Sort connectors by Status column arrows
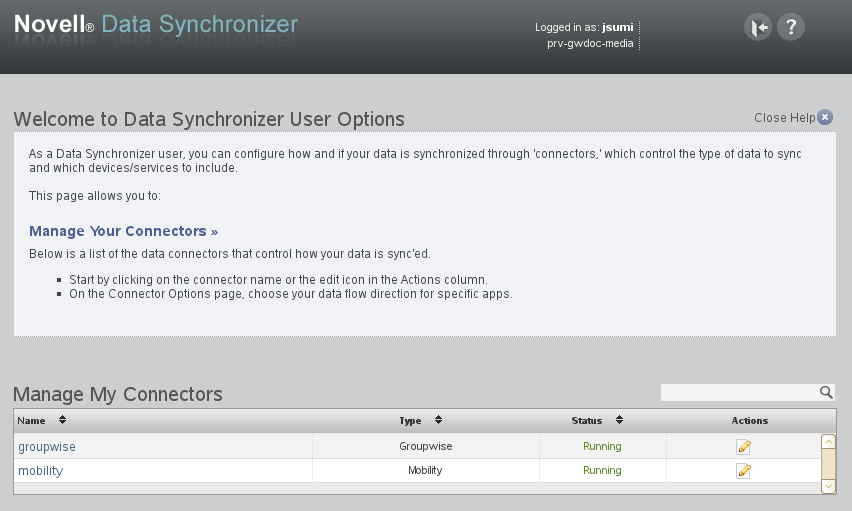The height and width of the screenshot is (511, 852). point(619,420)
